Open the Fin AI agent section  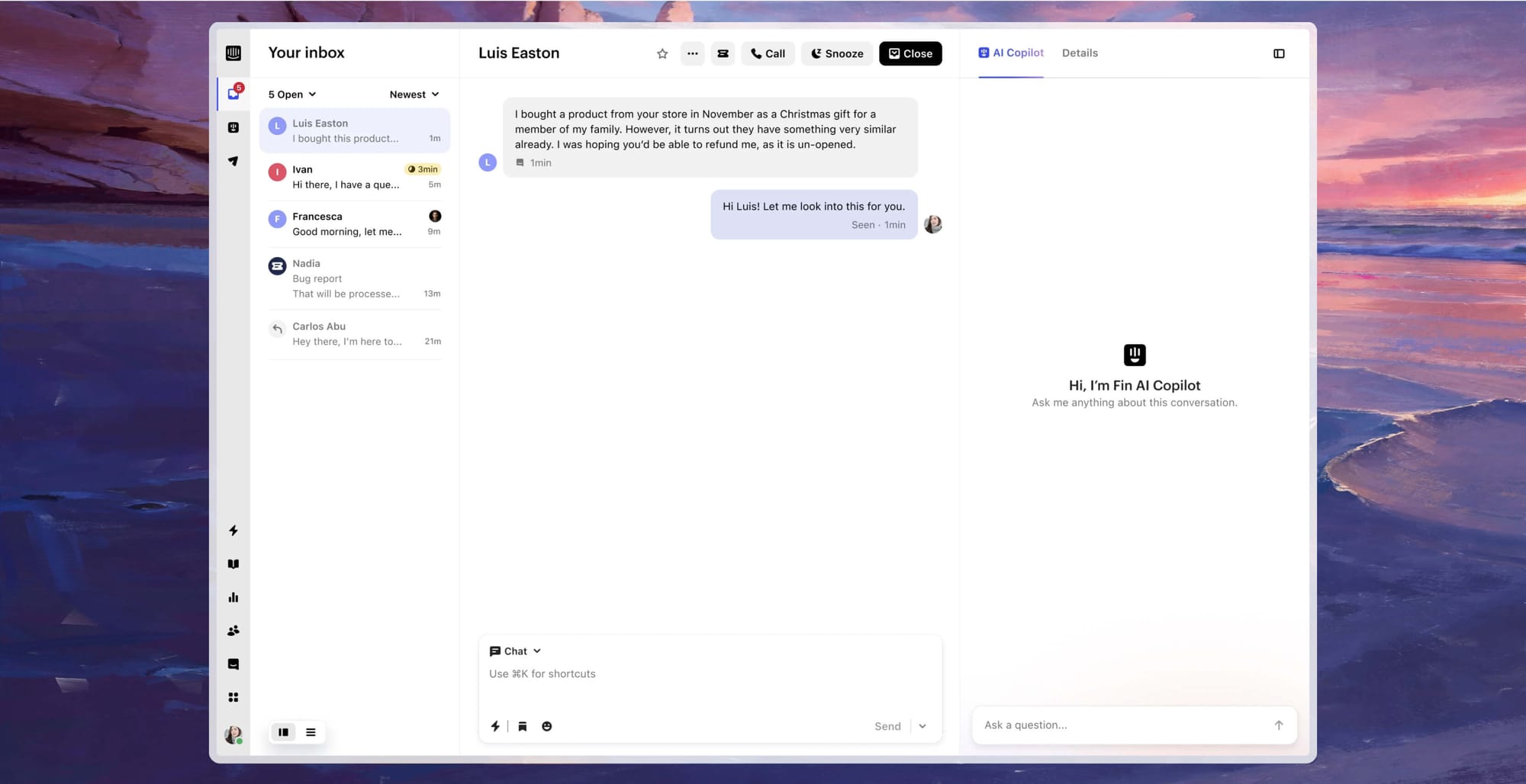tap(234, 127)
